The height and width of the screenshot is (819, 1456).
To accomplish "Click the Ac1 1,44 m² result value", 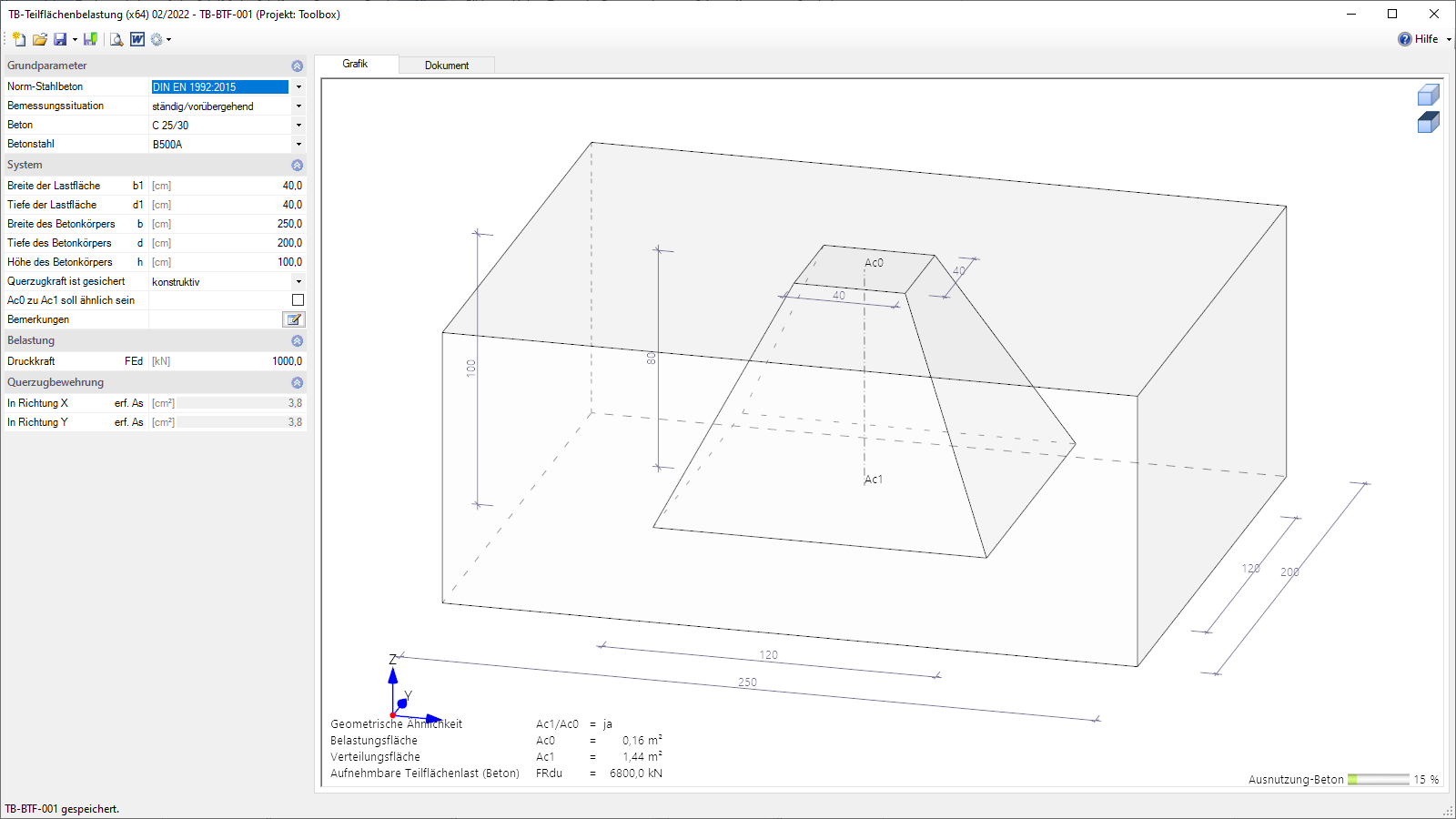I will point(642,757).
